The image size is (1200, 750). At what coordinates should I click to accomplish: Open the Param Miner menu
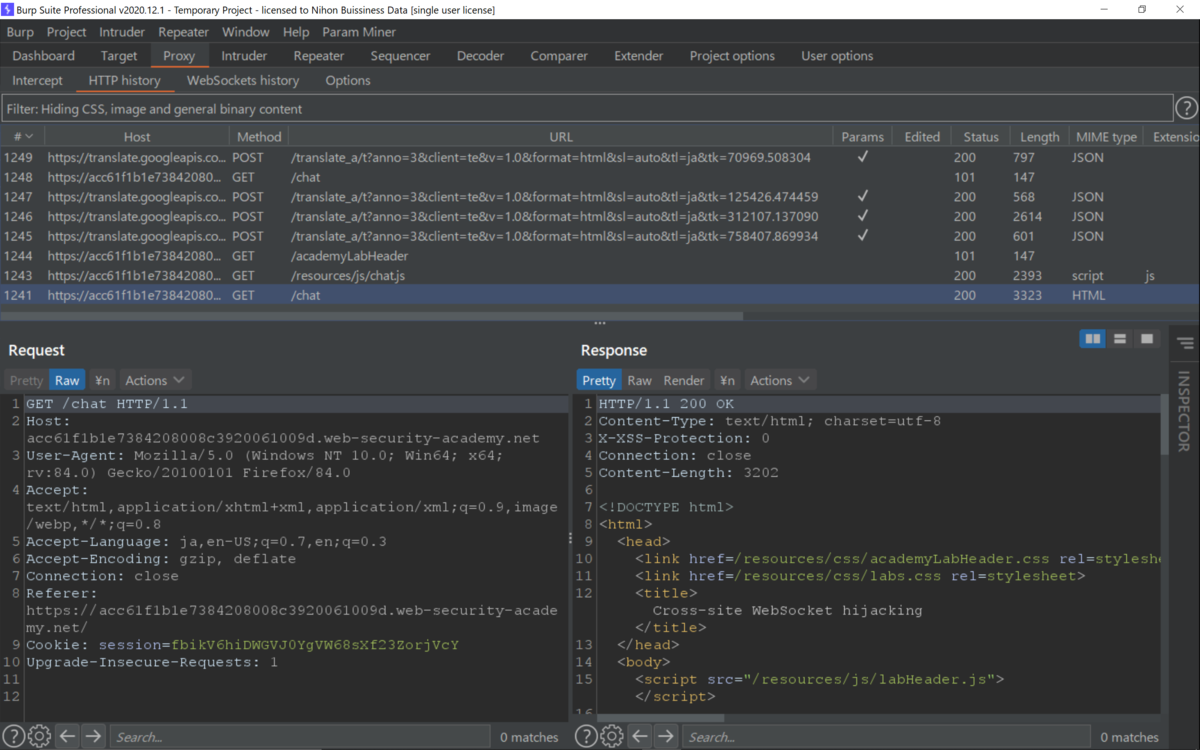click(x=359, y=32)
